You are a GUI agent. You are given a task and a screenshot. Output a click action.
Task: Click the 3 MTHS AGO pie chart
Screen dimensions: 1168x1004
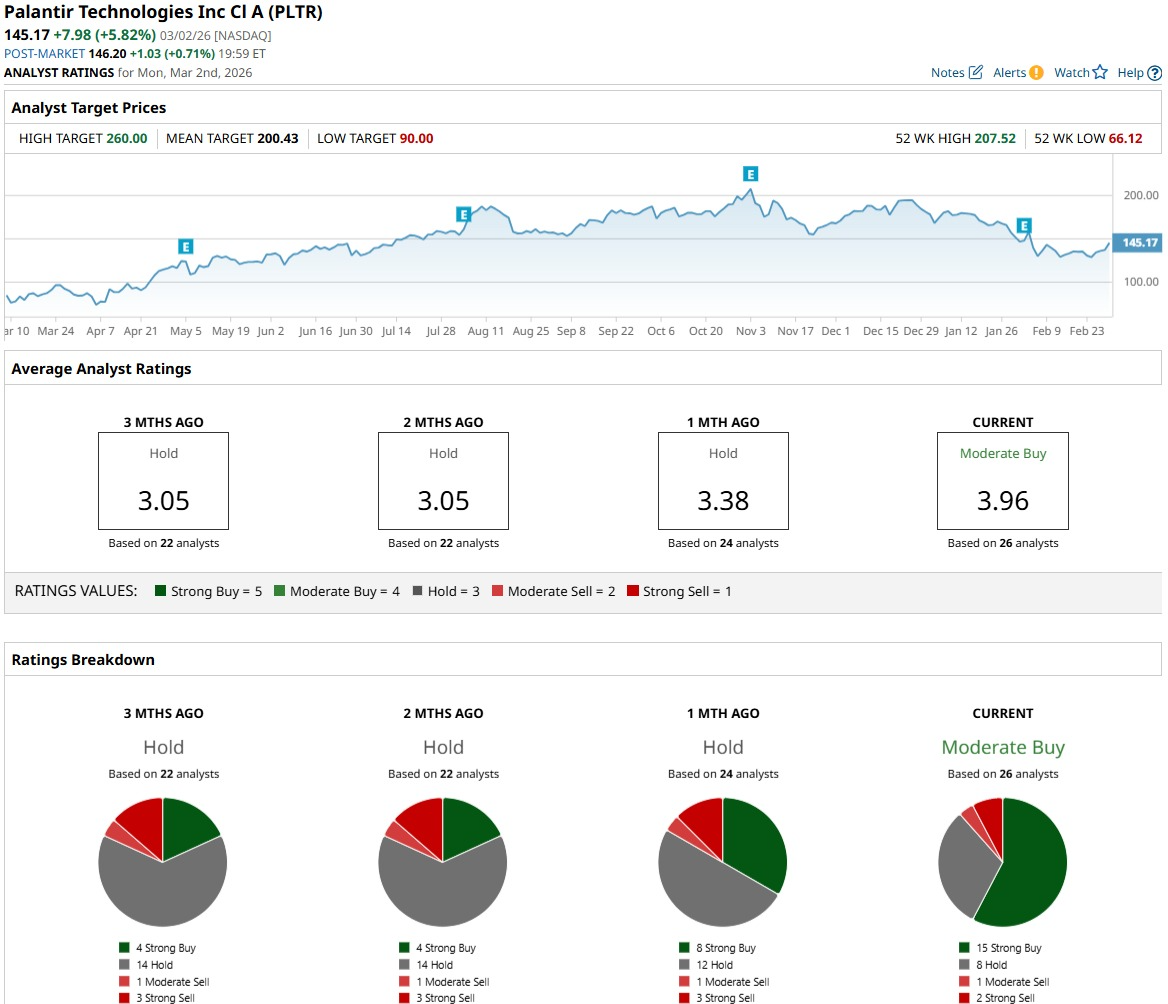[163, 862]
